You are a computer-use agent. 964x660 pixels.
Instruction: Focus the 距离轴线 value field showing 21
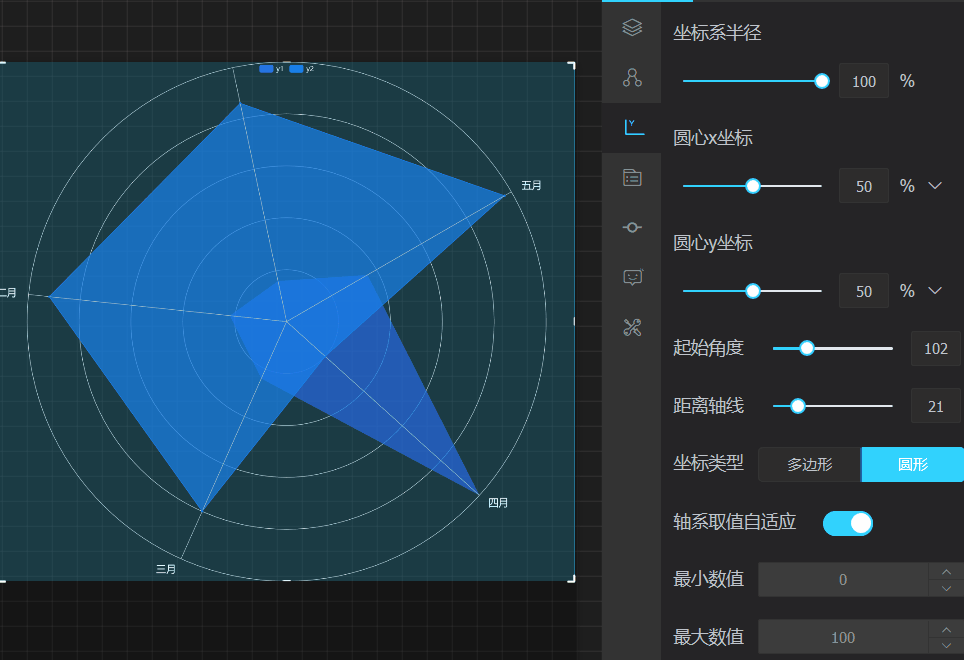click(936, 406)
